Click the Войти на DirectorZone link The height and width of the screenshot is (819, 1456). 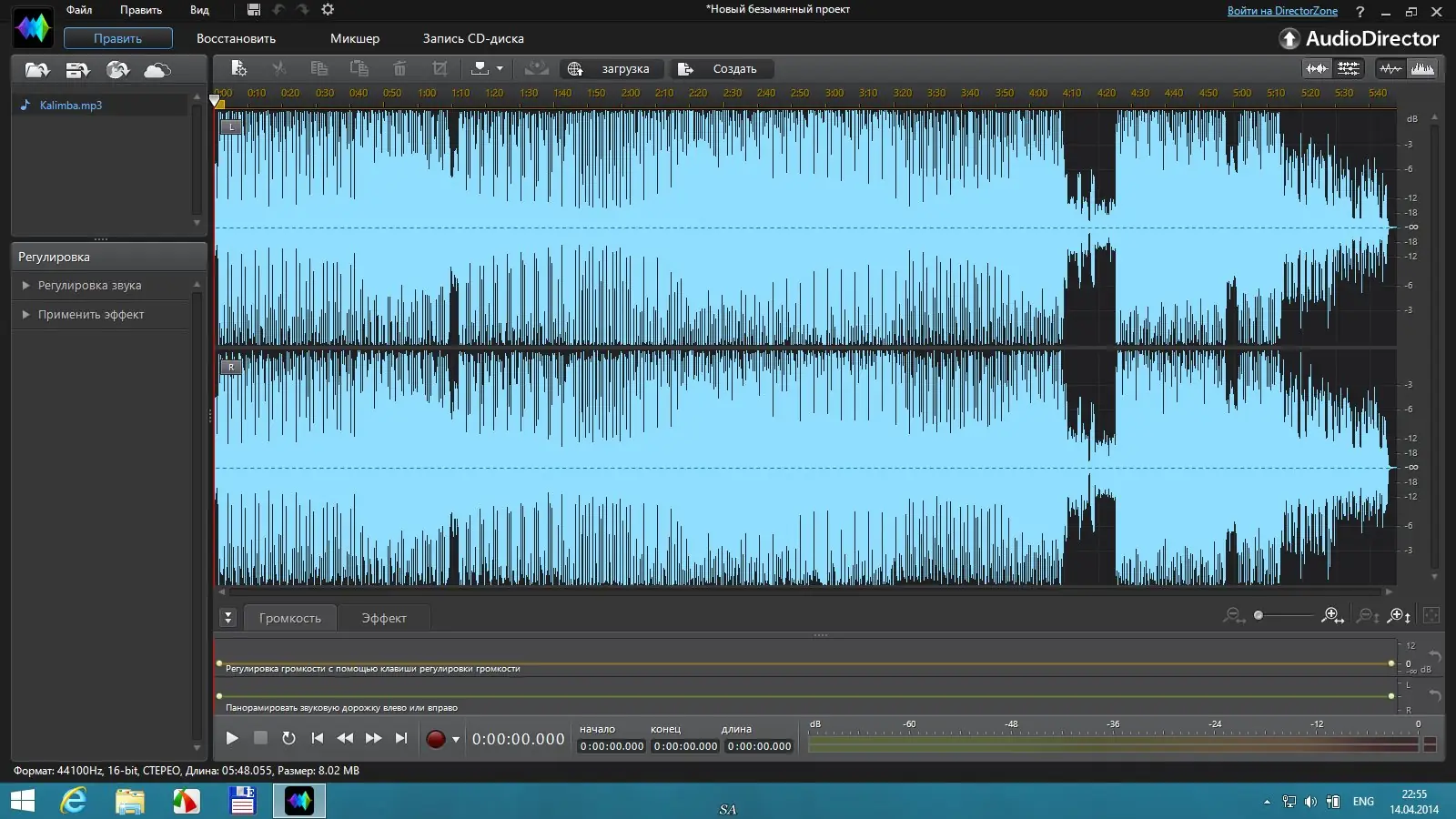click(x=1281, y=11)
